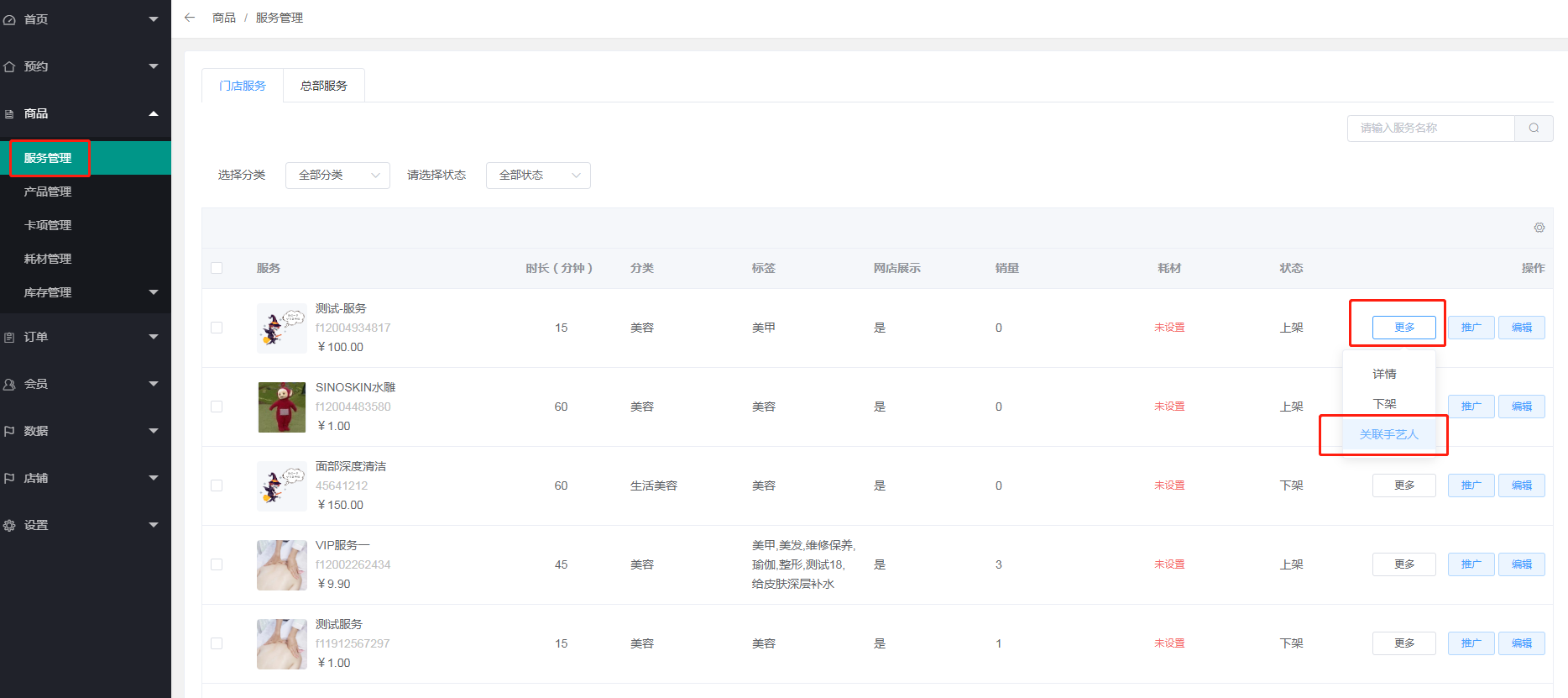The width and height of the screenshot is (1568, 698).
Task: Click the 商品 breadcrumb link
Action: point(224,18)
